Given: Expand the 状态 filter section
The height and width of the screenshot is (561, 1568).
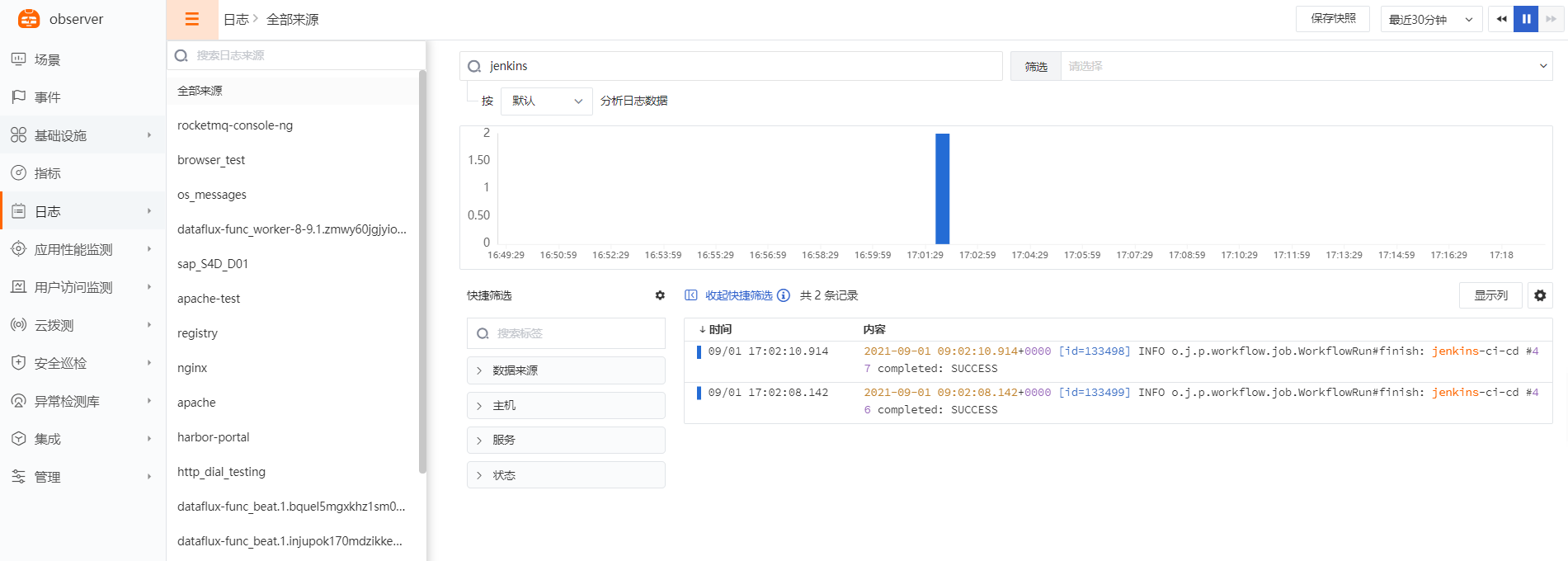Looking at the screenshot, I should click(x=566, y=475).
